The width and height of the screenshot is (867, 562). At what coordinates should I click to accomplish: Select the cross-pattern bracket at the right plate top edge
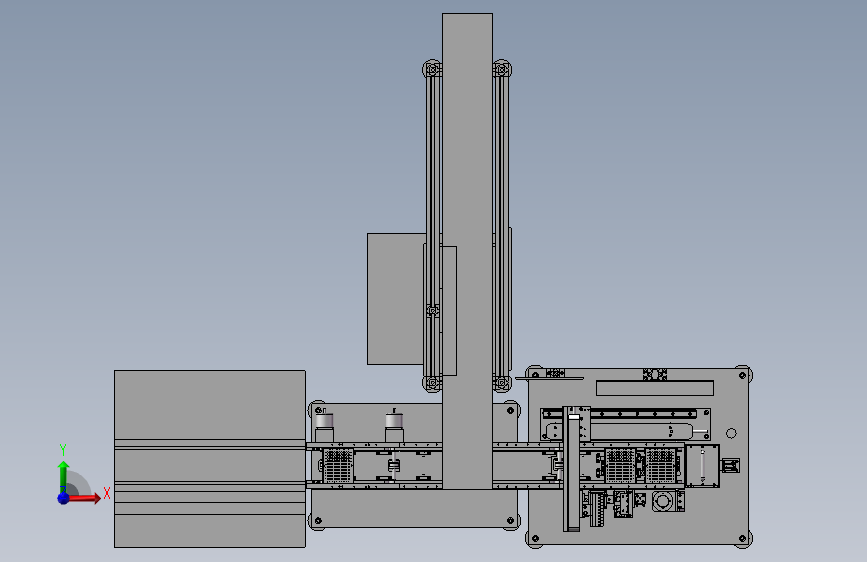[x=655, y=374]
